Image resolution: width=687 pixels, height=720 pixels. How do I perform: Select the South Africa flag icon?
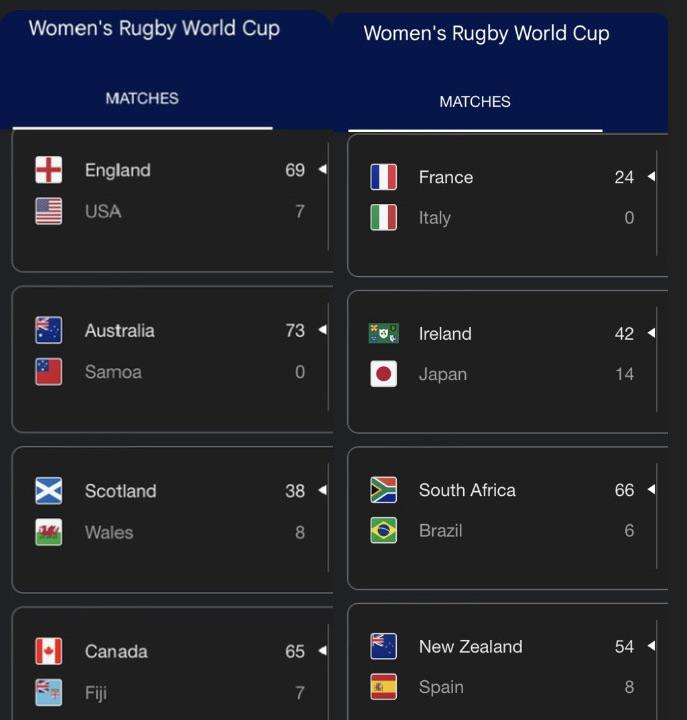coord(383,490)
